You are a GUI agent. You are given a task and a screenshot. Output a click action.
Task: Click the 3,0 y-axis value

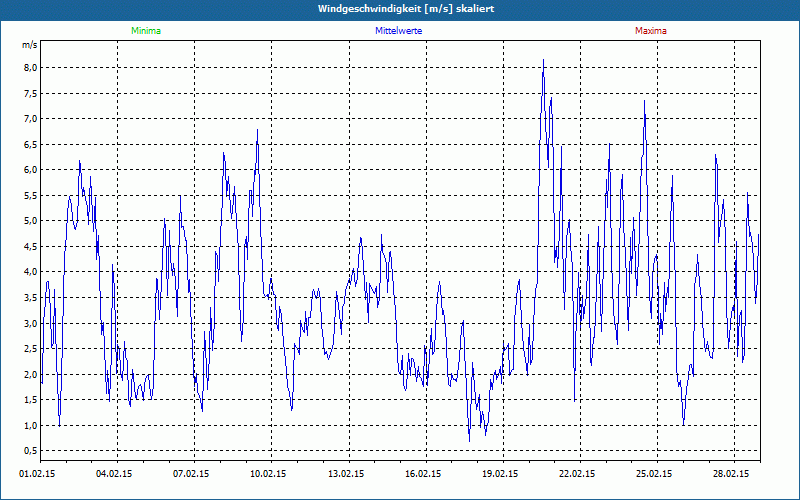tap(32, 323)
